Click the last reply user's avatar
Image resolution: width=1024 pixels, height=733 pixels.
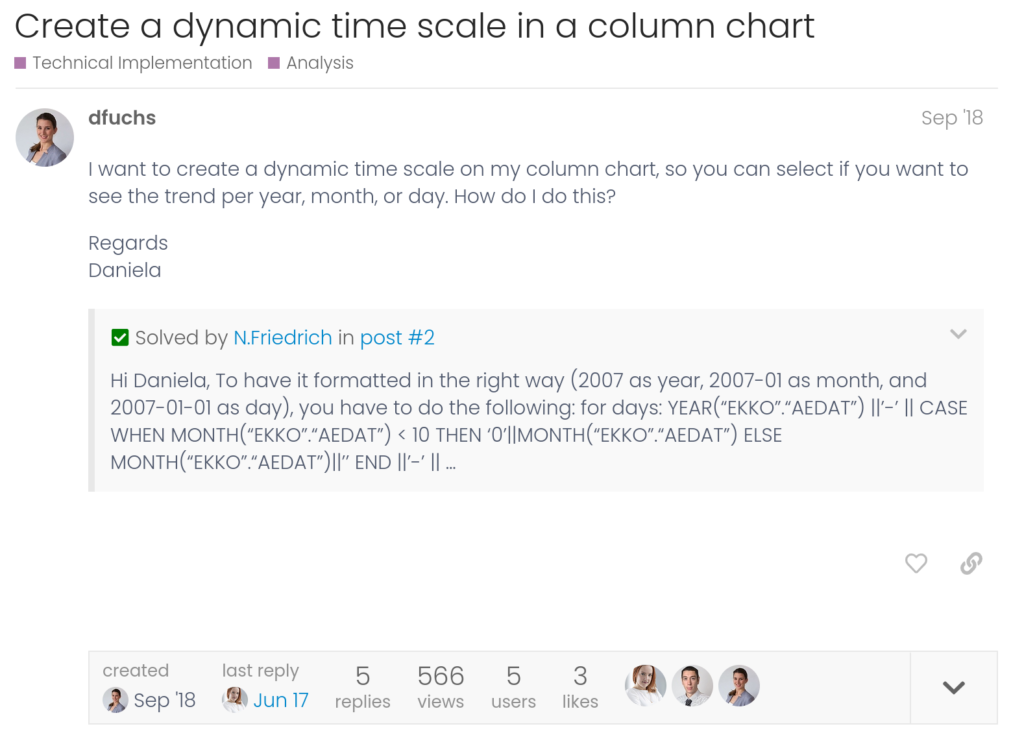pyautogui.click(x=235, y=700)
